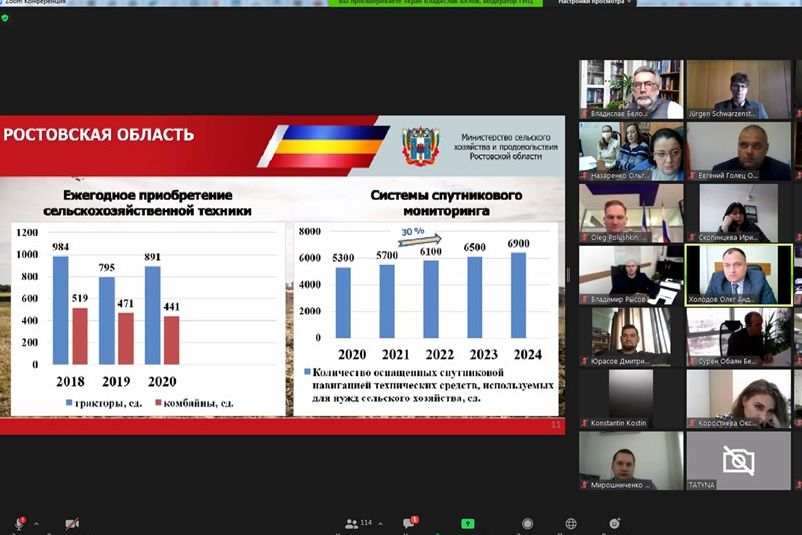This screenshot has height=535, width=802.
Task: Click the Rostov region coat of arms
Action: click(420, 146)
